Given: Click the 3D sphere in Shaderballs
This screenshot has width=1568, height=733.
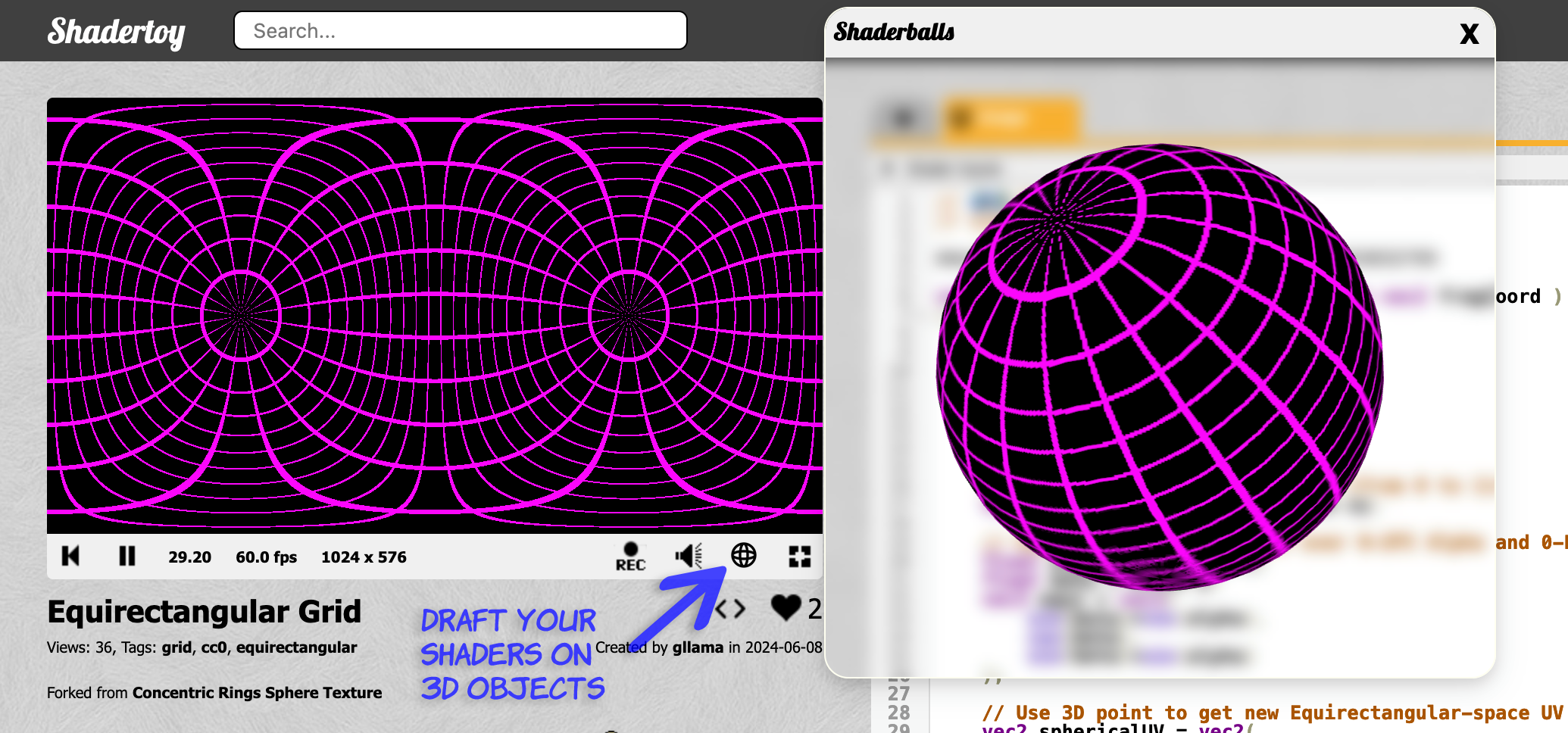Looking at the screenshot, I should point(1160,366).
